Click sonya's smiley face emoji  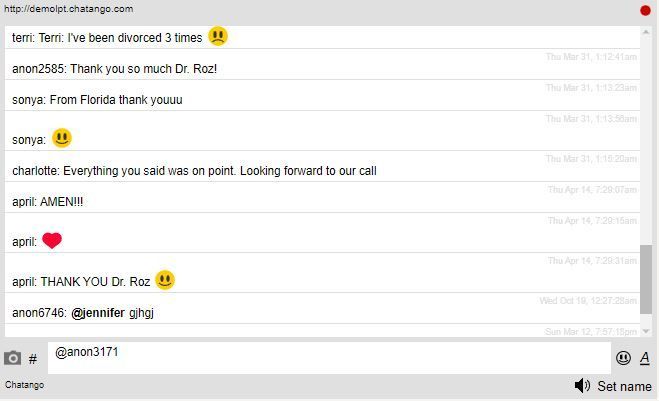[x=62, y=138]
